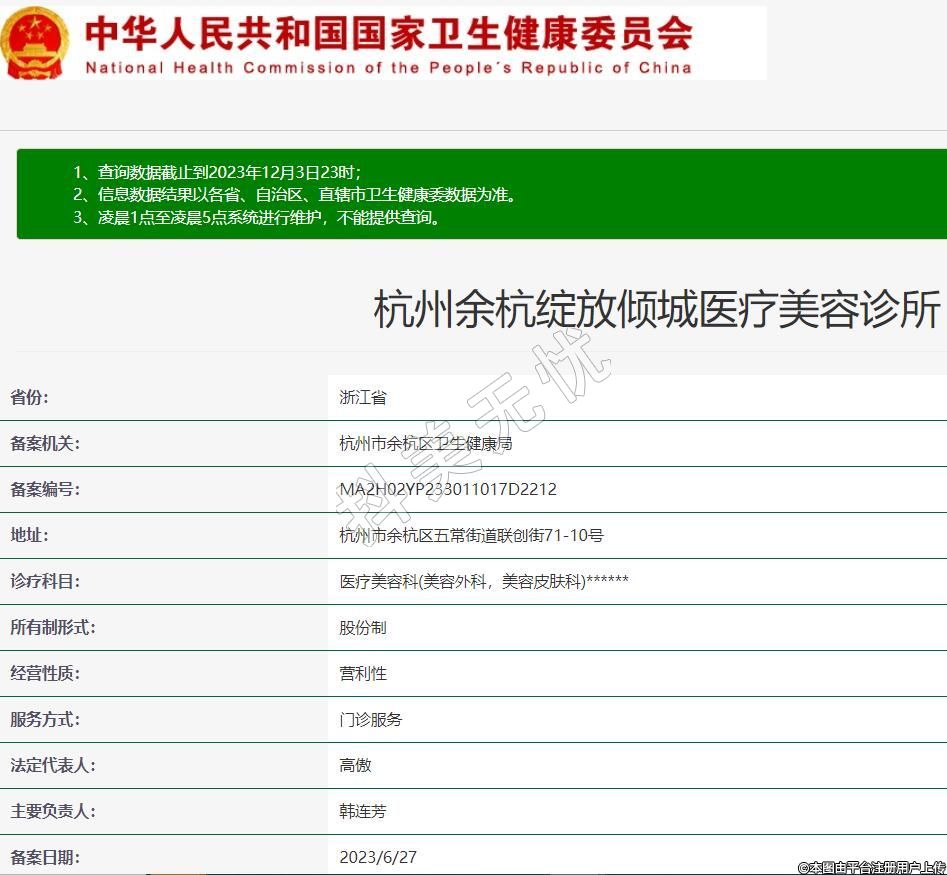Click the upload attribution watermark at bottom right
947x875 pixels.
(871, 867)
